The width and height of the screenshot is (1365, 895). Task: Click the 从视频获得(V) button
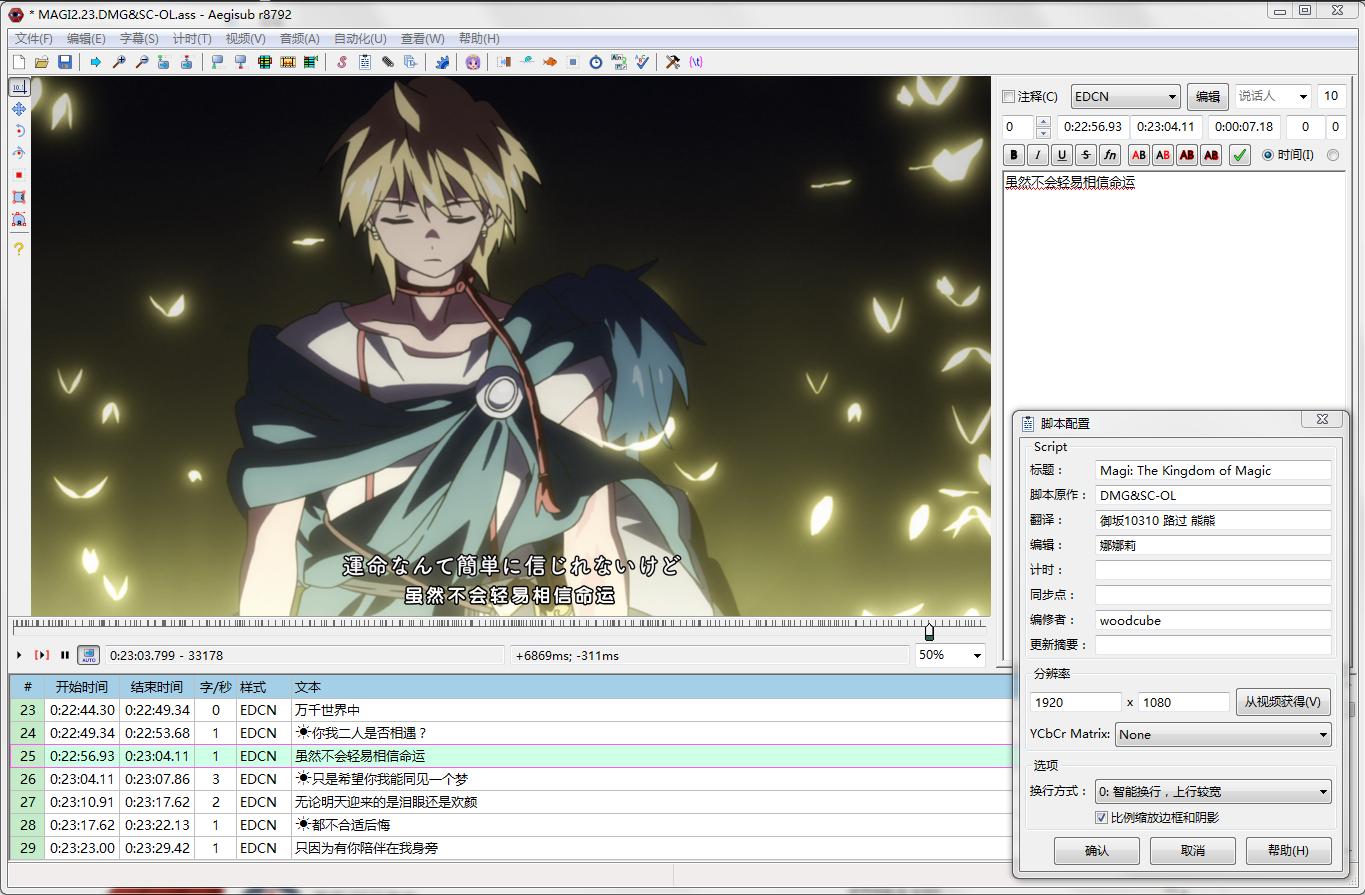click(1284, 702)
